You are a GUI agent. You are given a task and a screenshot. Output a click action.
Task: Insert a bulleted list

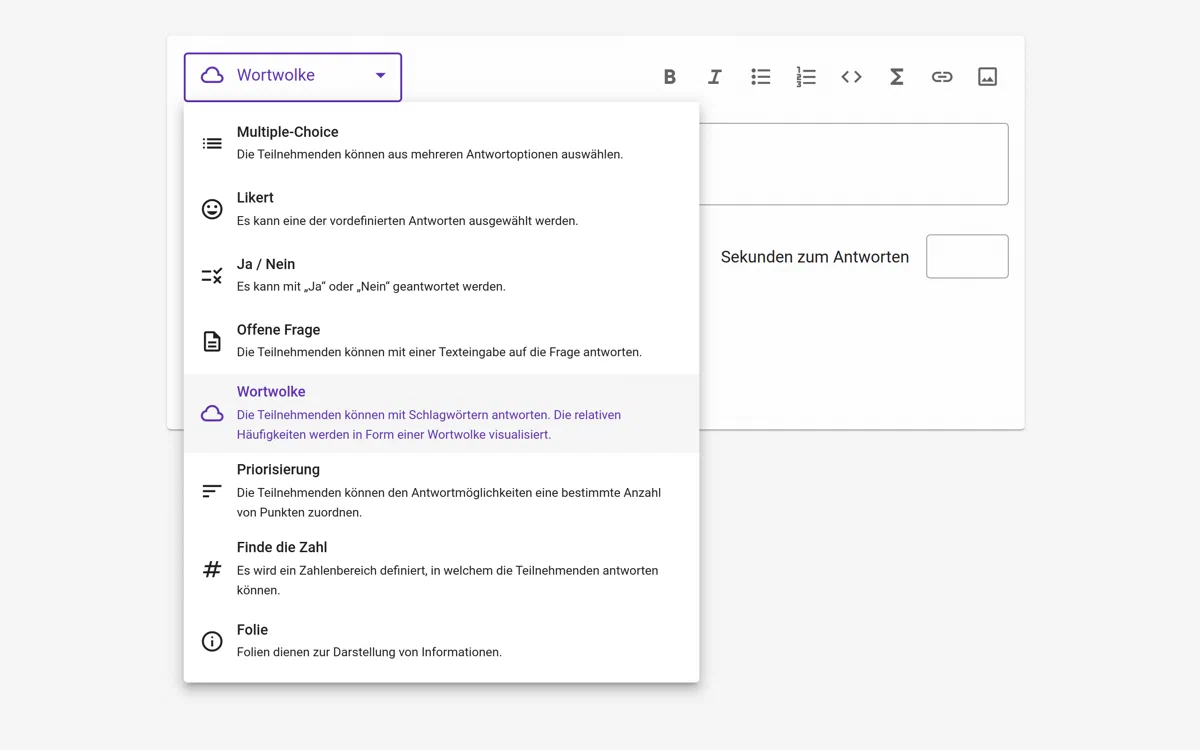760,77
